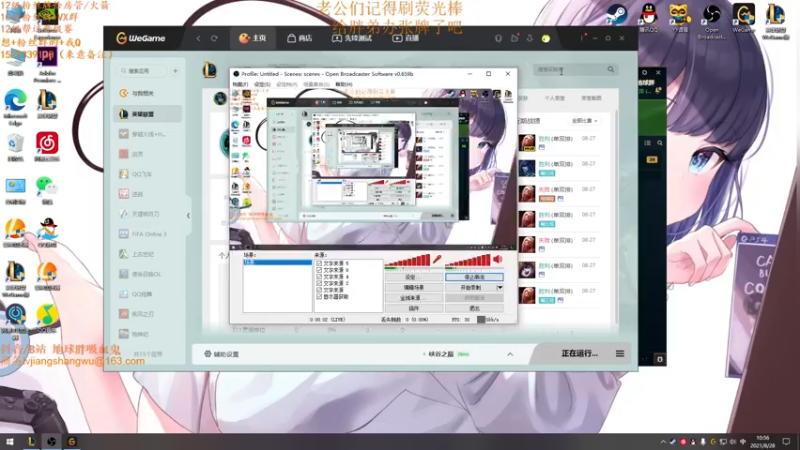800x450 pixels.
Task: Open the WeGame user avatar icon
Action: pos(546,38)
